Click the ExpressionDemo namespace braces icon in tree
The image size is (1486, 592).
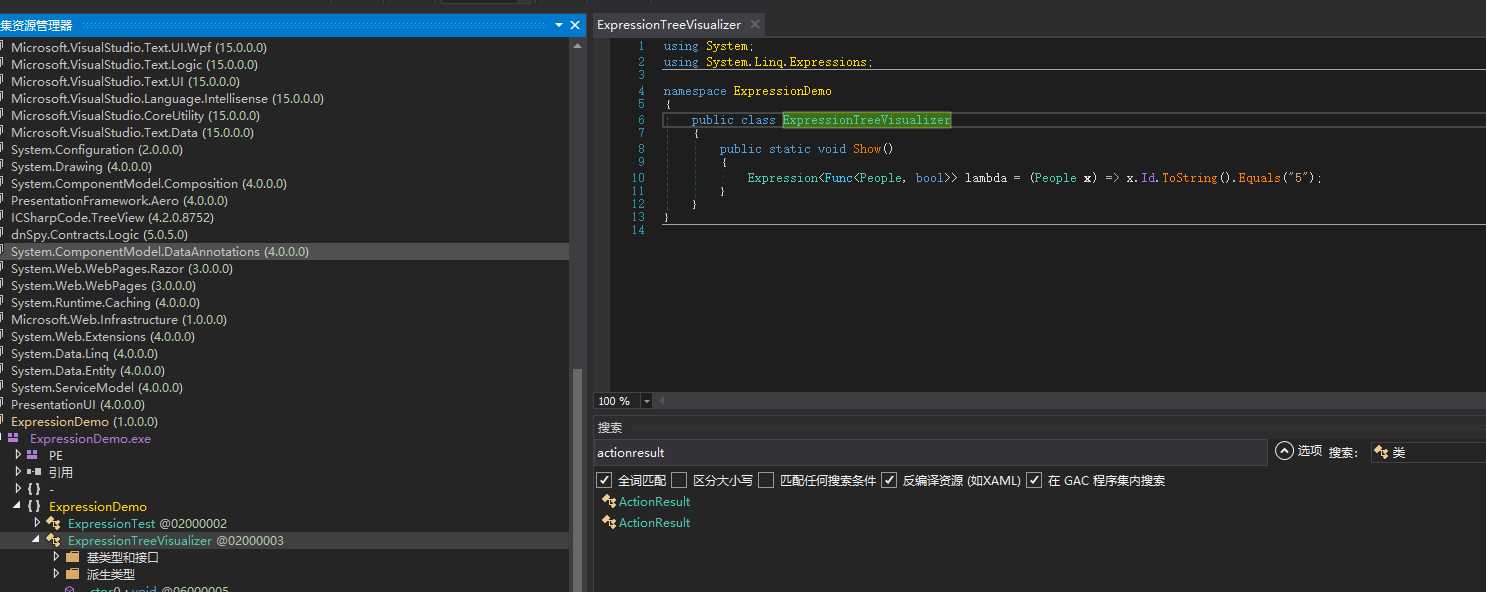pyautogui.click(x=33, y=506)
